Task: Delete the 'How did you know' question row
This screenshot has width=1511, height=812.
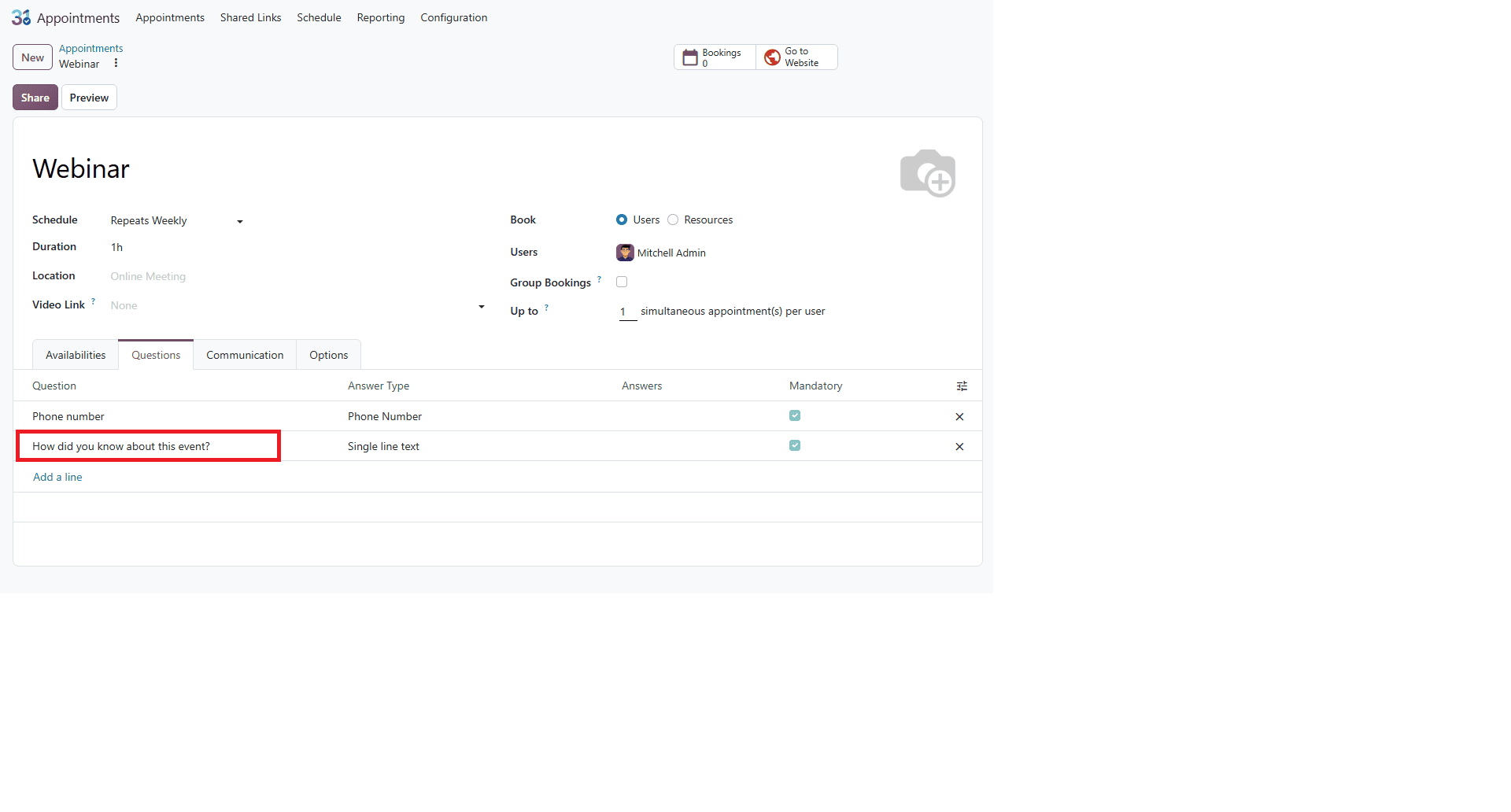Action: click(x=959, y=447)
